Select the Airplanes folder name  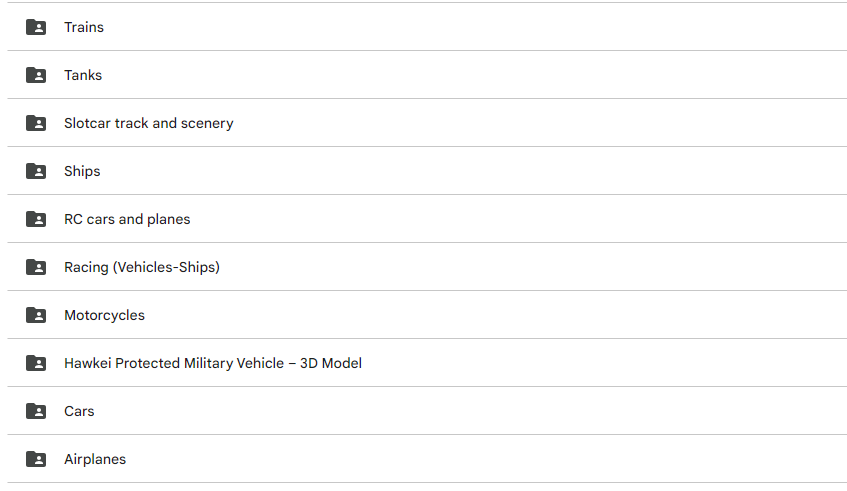pos(95,459)
